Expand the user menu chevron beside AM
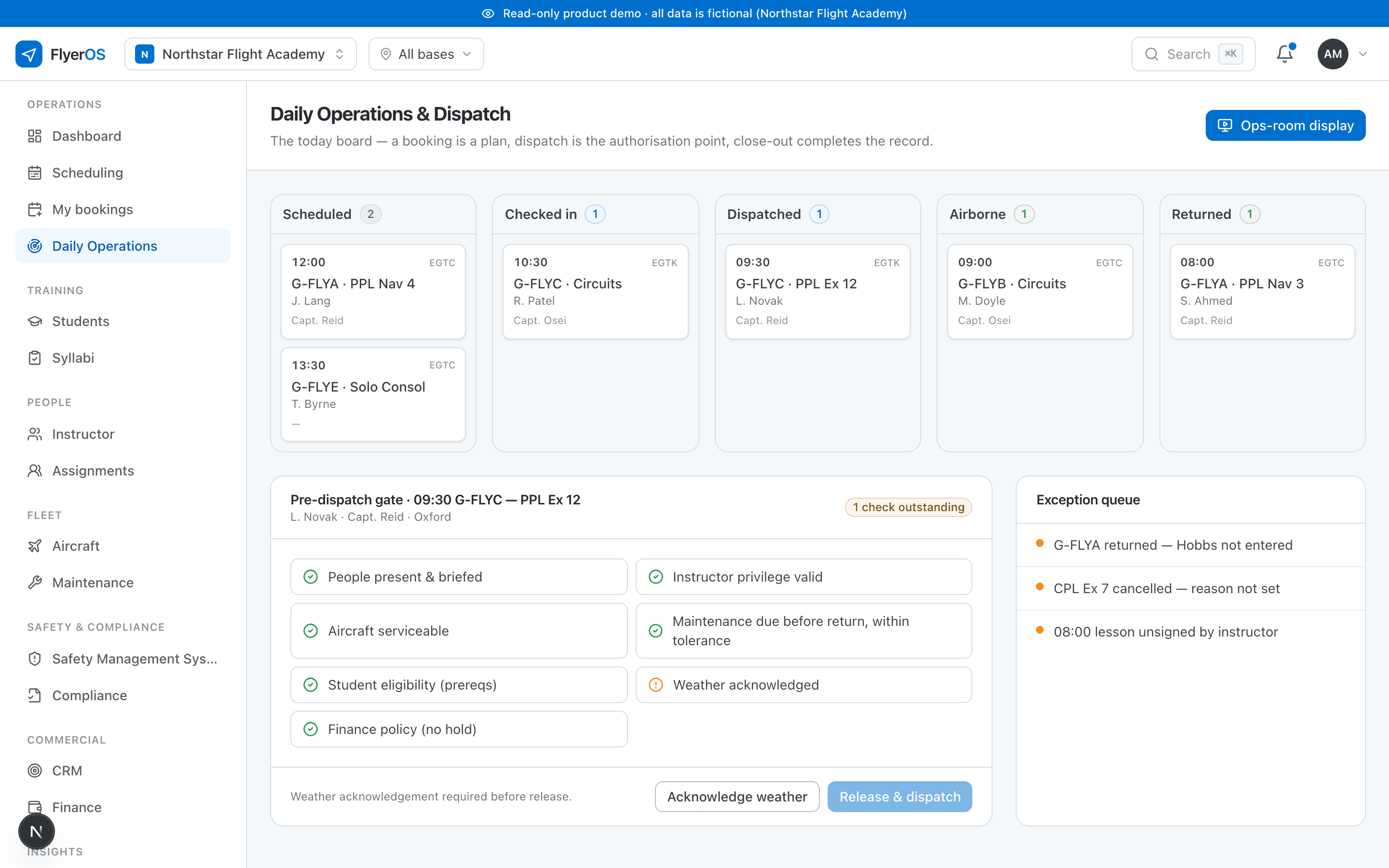1389x868 pixels. tap(1363, 54)
